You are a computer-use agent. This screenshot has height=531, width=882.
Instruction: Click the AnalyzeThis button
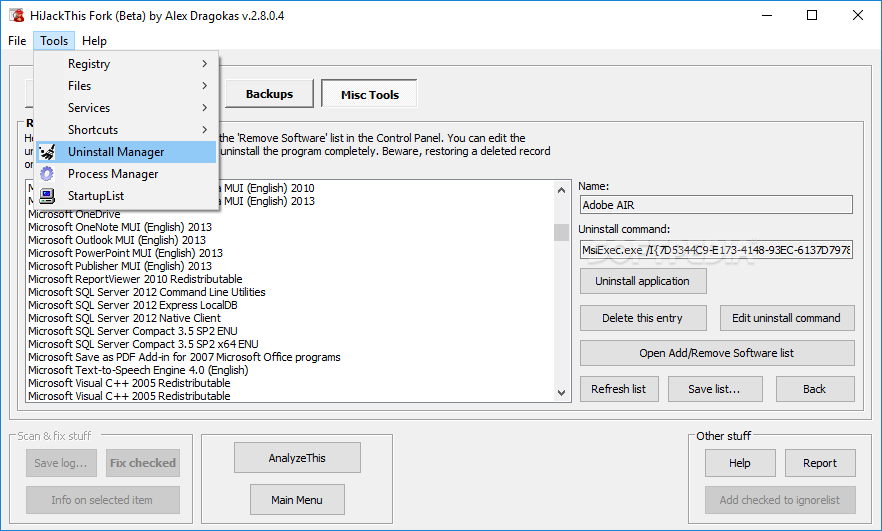pos(297,458)
